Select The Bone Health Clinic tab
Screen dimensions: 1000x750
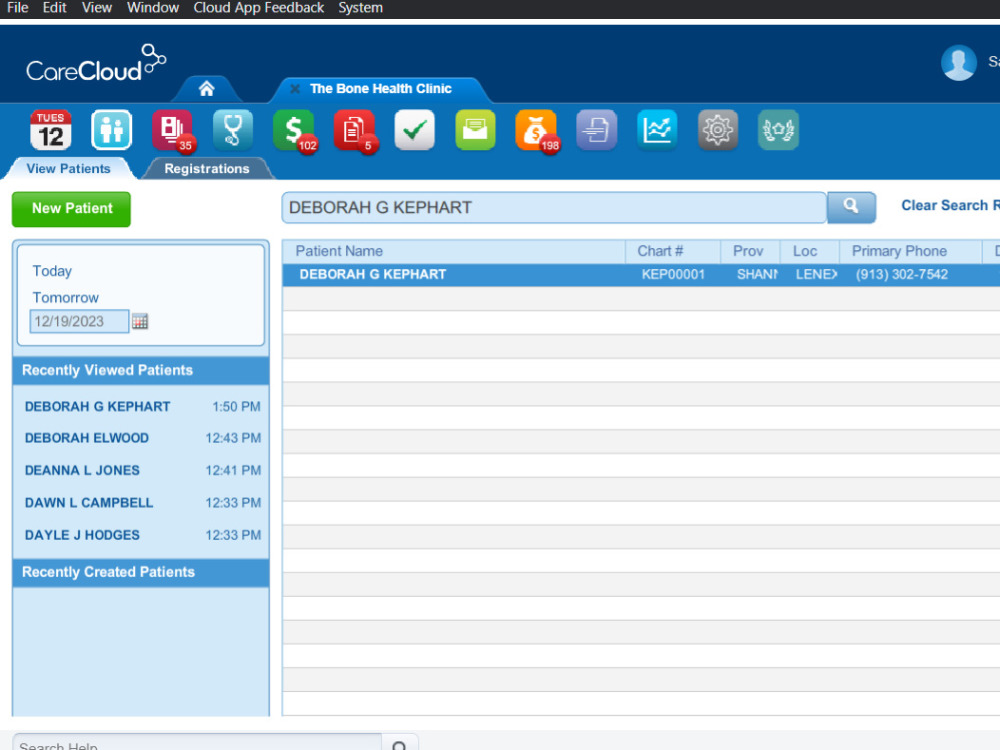tap(381, 89)
